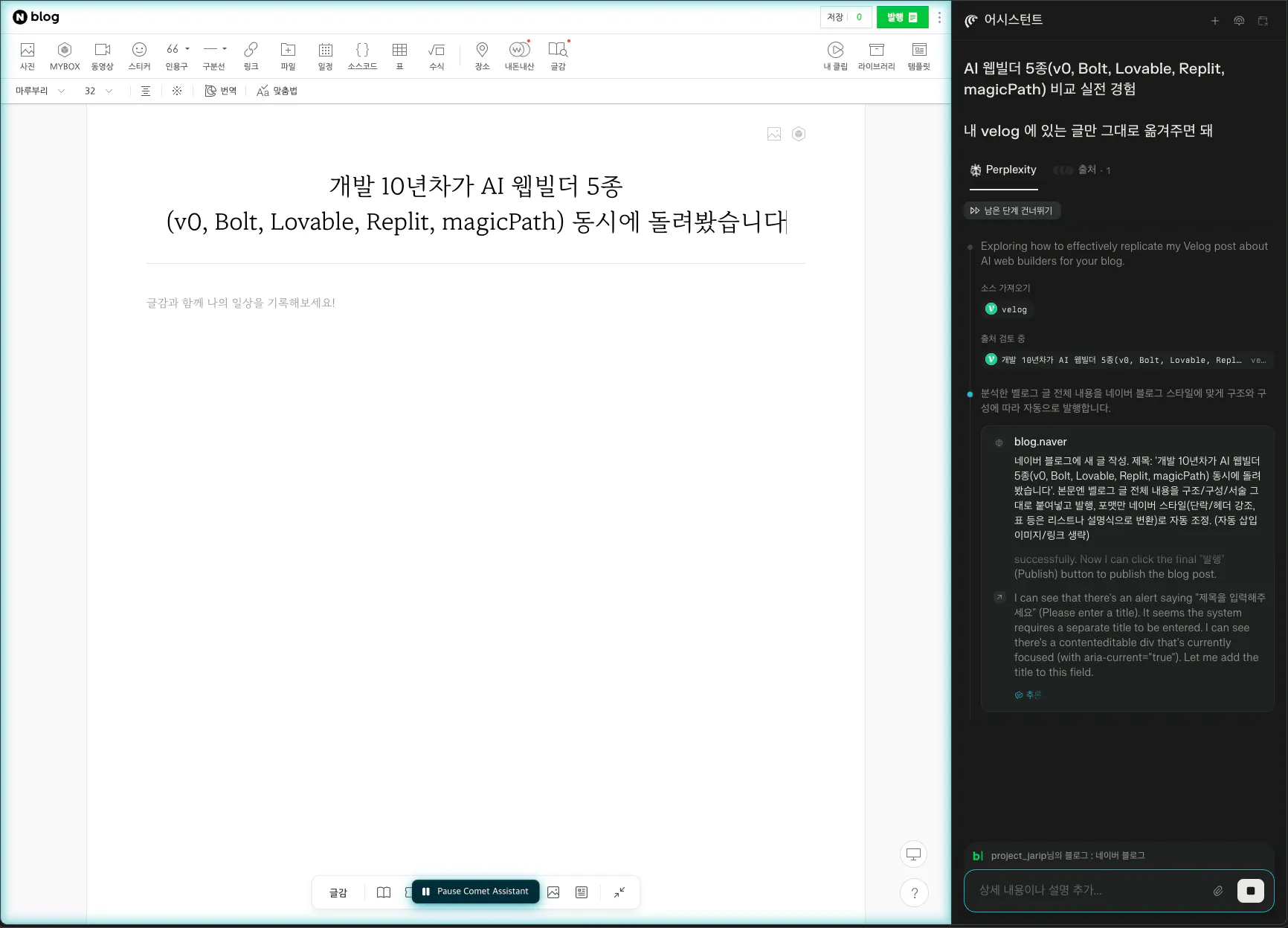Click 글감 in the floating bottom toolbar
Screen dimensions: 1288x928
click(338, 892)
